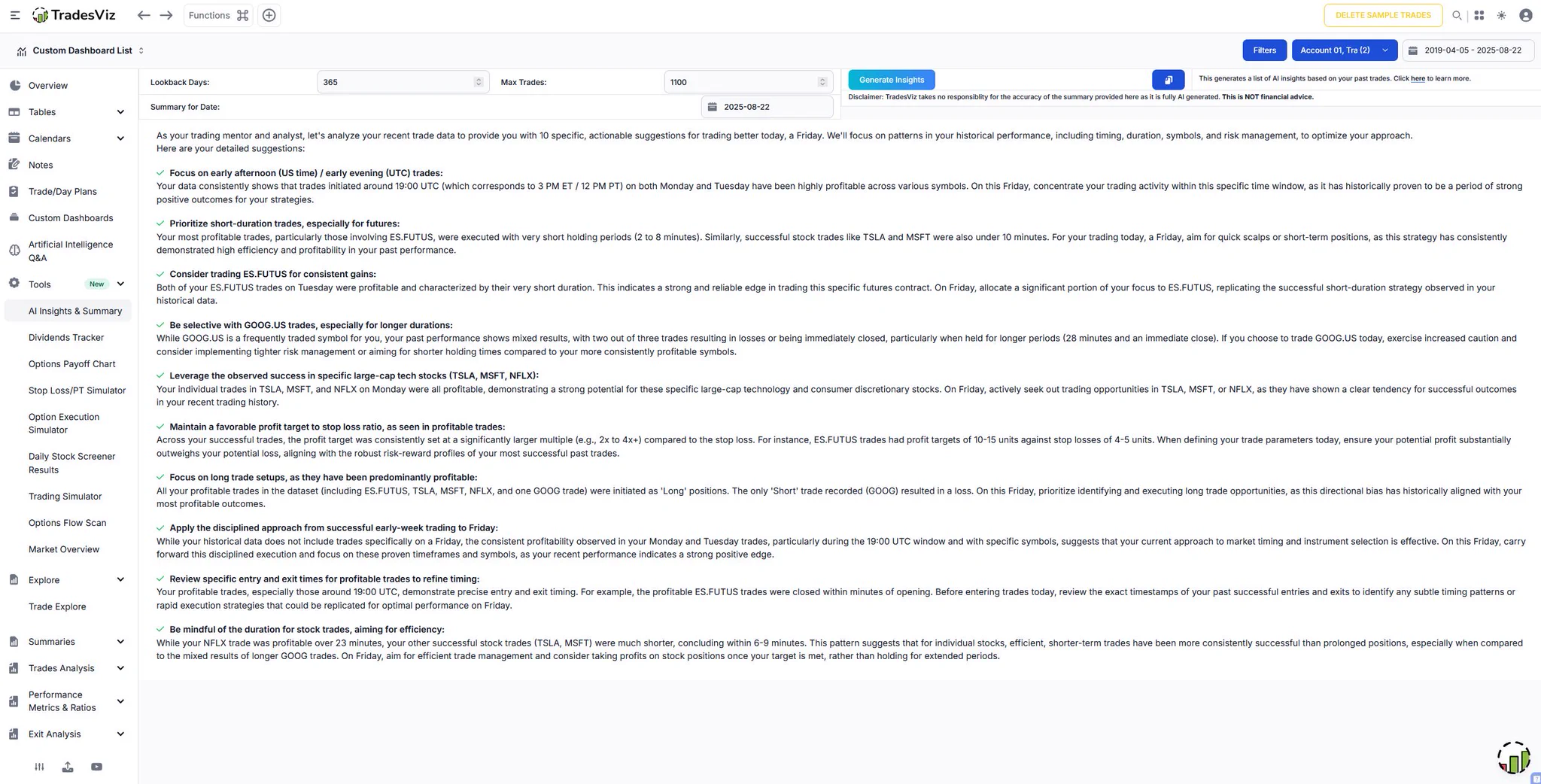Image resolution: width=1541 pixels, height=784 pixels.
Task: Click the TradesViz logo
Action: [x=74, y=15]
